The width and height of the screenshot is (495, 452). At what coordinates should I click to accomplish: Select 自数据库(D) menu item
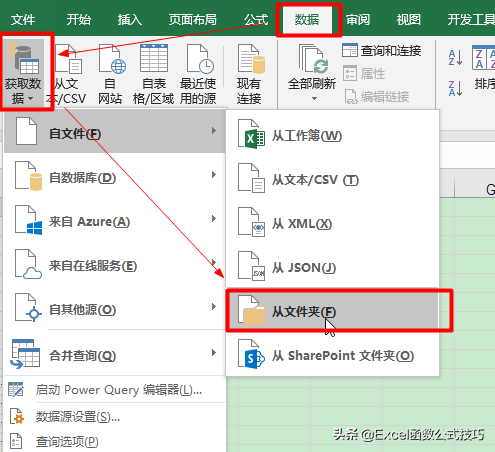[x=115, y=175]
